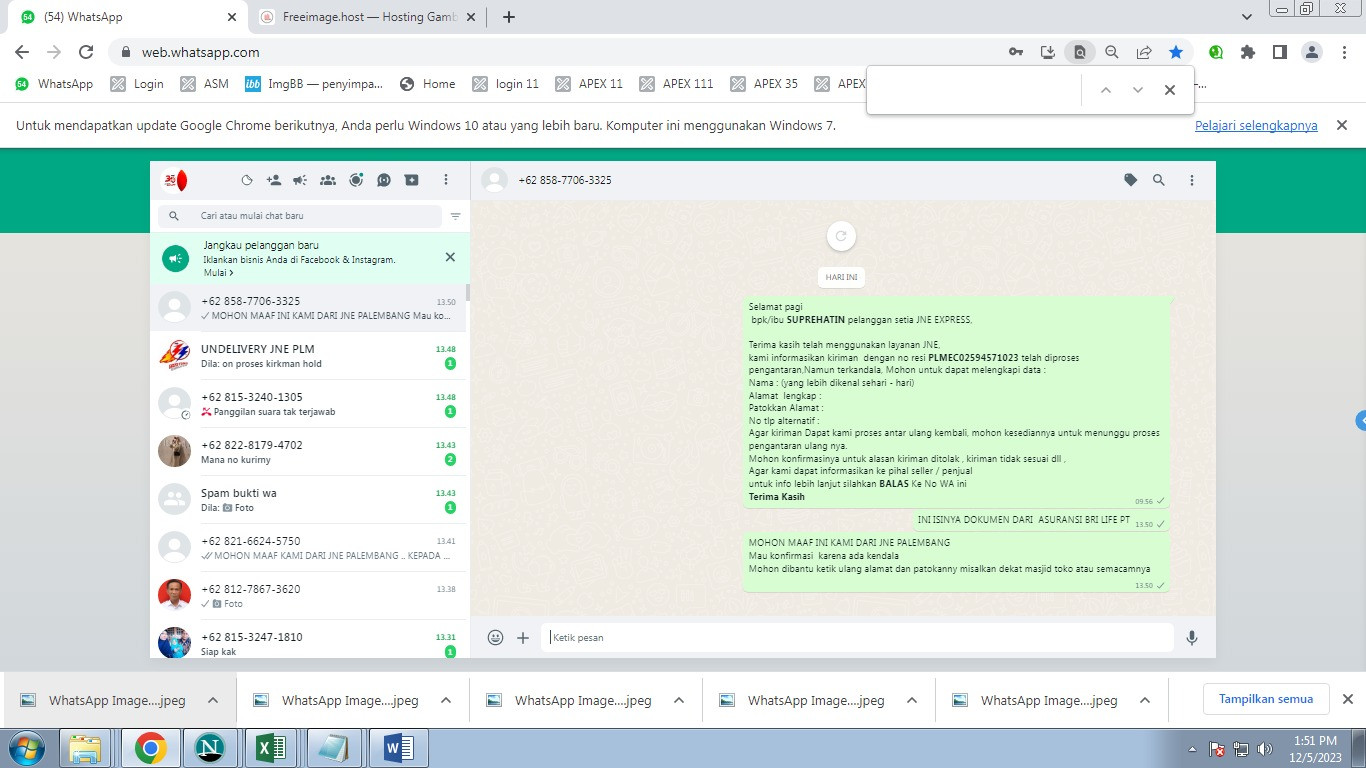Share this page via share icon
Screen dimensions: 1366x768
point(1144,52)
